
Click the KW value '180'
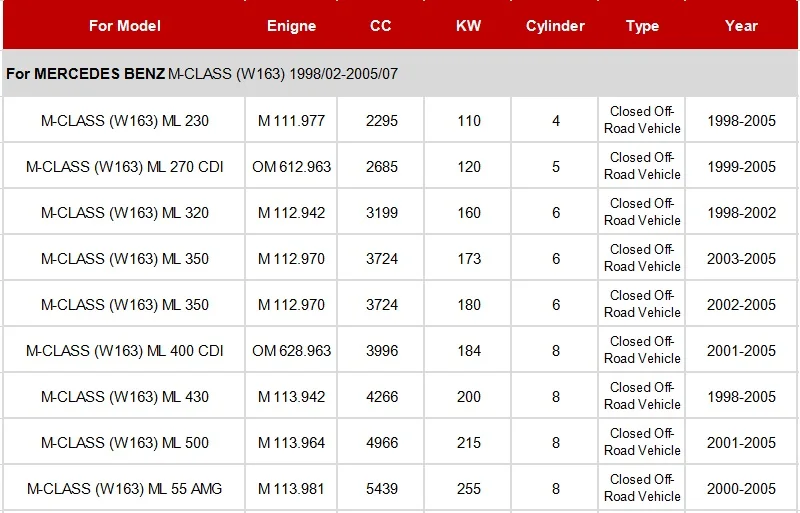pyautogui.click(x=469, y=304)
